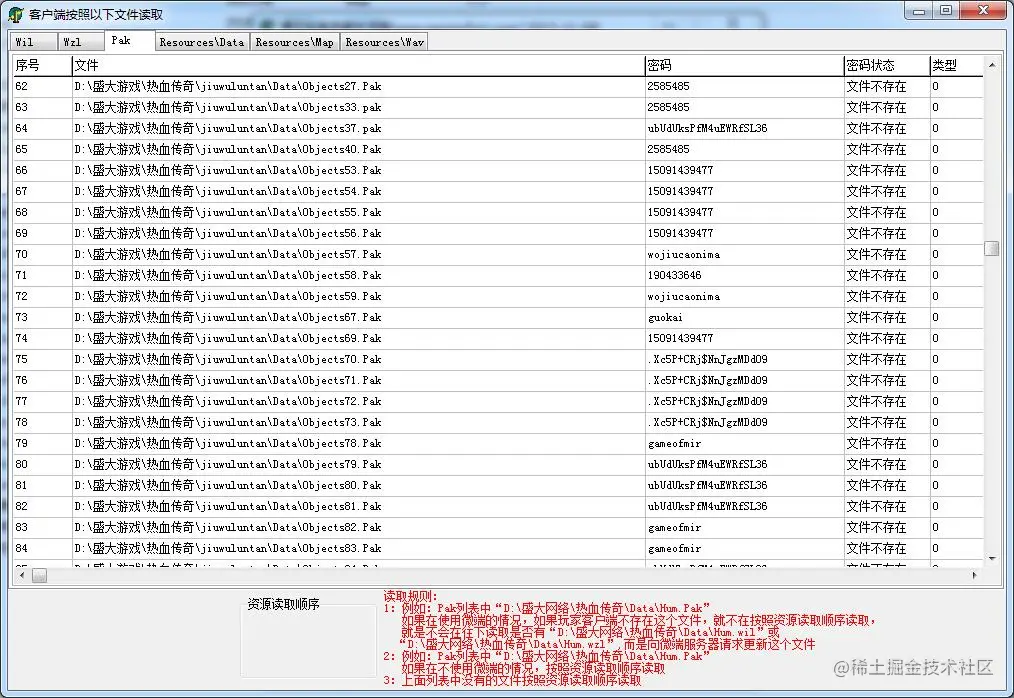The width and height of the screenshot is (1014, 698).
Task: Select row with Objects73.Pak file
Action: [498, 422]
